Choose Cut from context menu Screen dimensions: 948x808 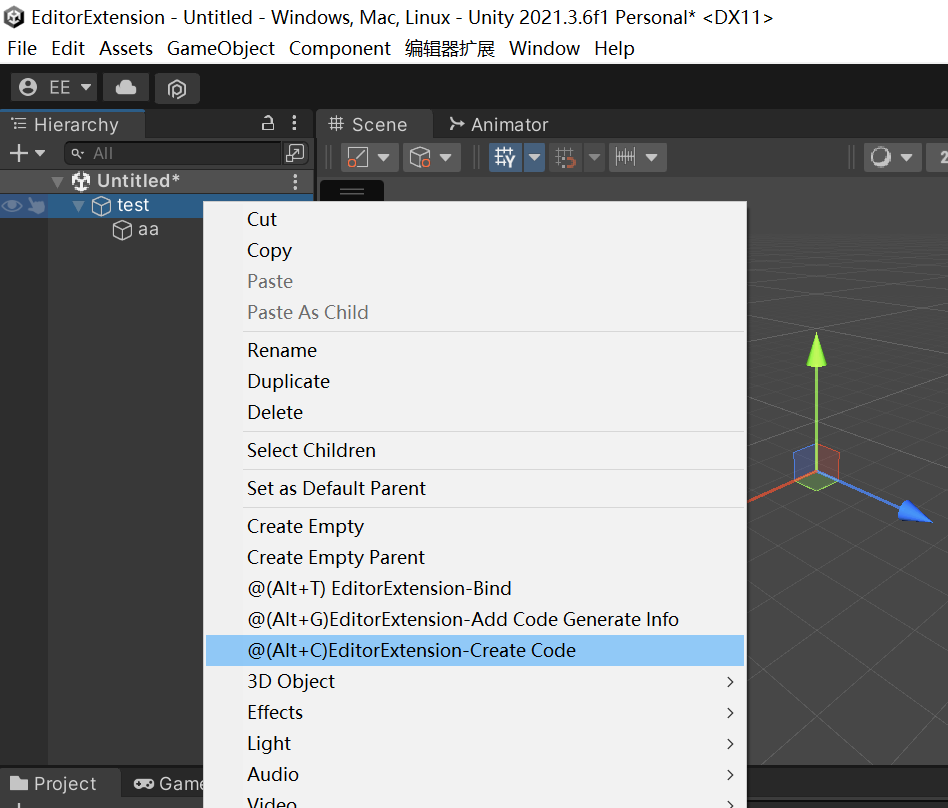pos(475,220)
